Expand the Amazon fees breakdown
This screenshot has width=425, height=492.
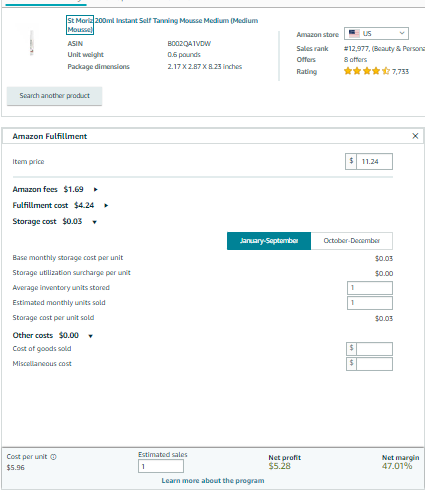coord(96,190)
